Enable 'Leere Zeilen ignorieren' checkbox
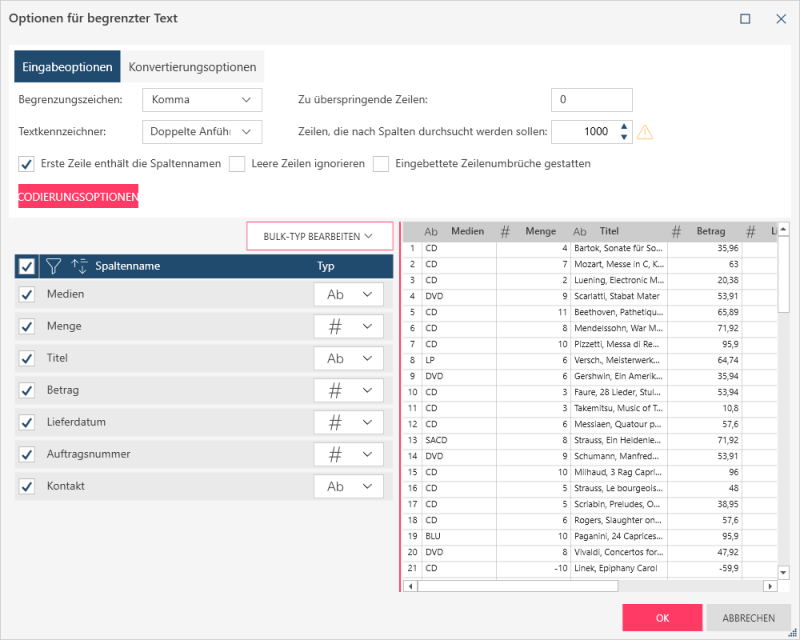 tap(237, 164)
